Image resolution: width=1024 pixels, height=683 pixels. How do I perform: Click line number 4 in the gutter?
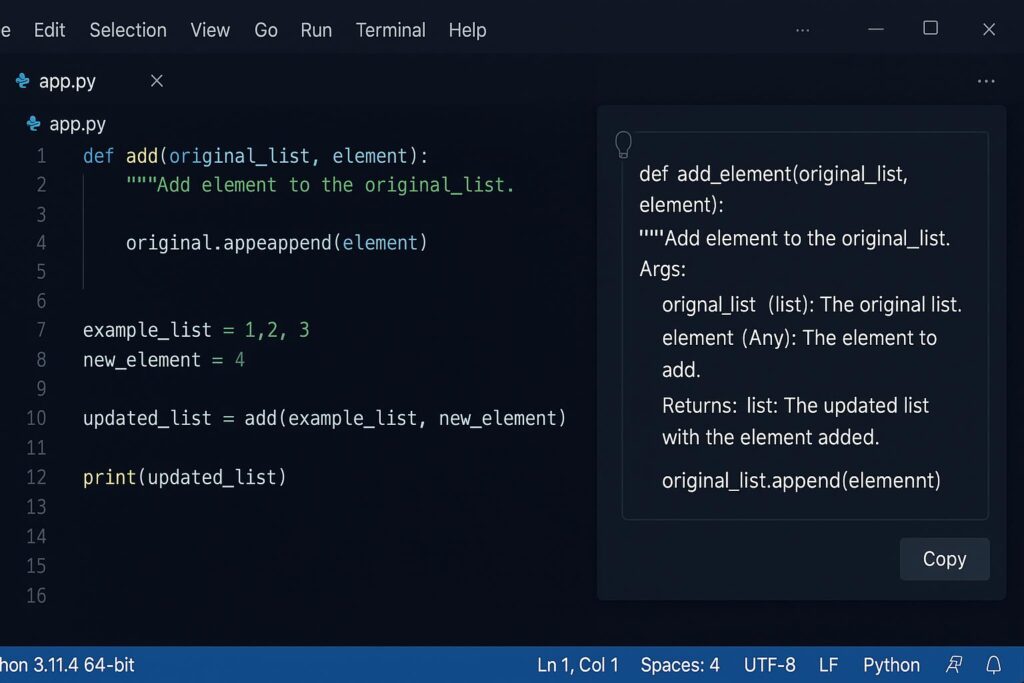pos(41,243)
